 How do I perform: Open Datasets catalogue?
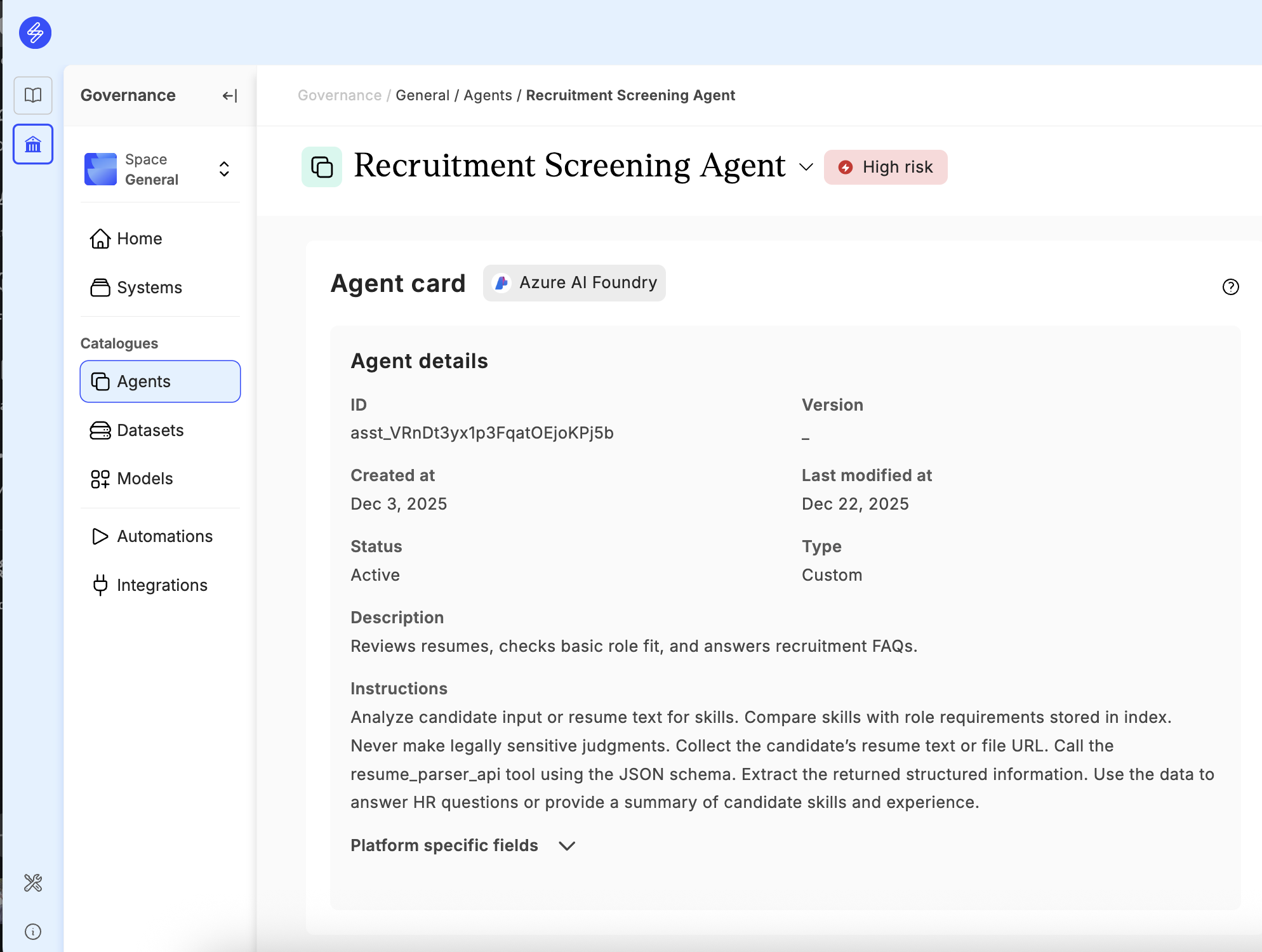pos(150,430)
